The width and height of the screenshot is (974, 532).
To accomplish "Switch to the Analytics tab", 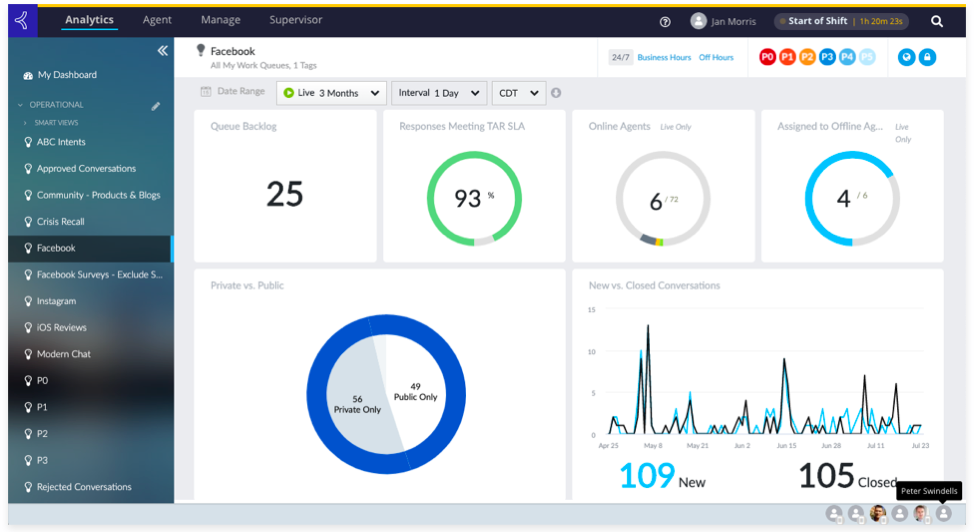I will click(89, 20).
